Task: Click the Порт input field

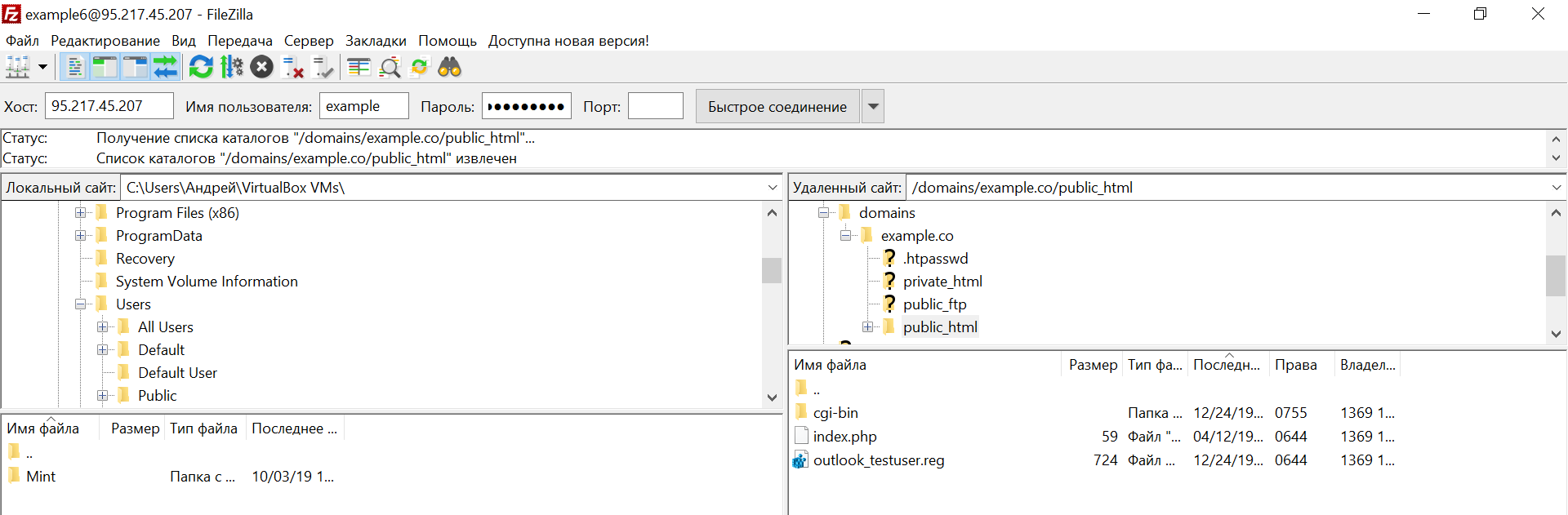Action: [655, 106]
